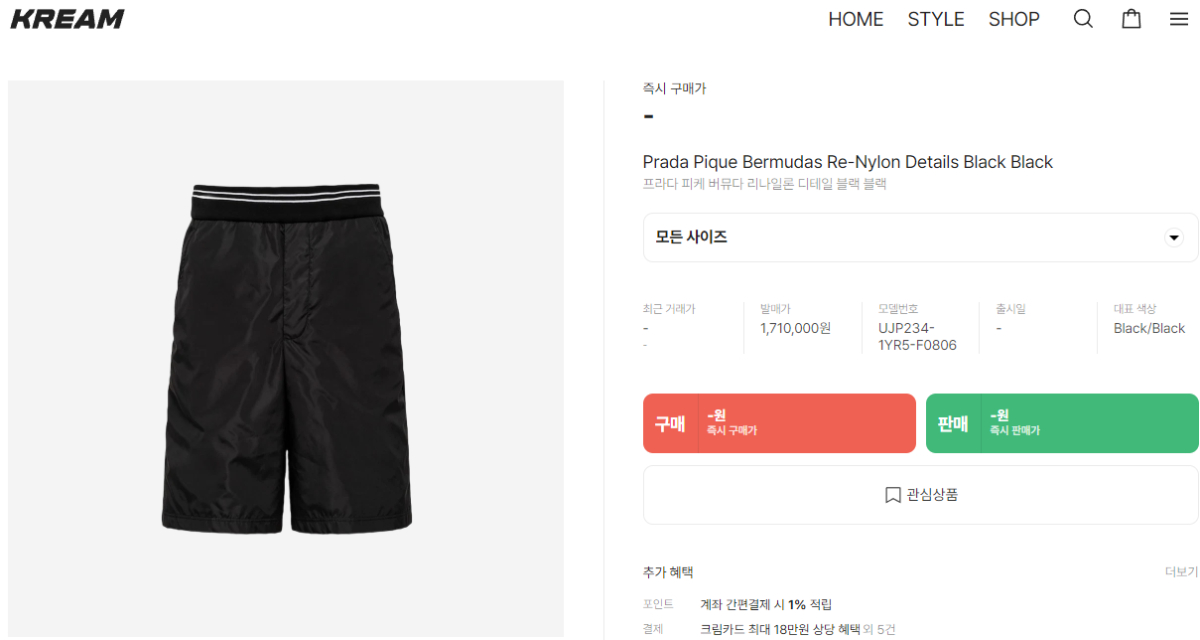Open the STYLE menu
This screenshot has width=1200, height=640.
[x=936, y=19]
